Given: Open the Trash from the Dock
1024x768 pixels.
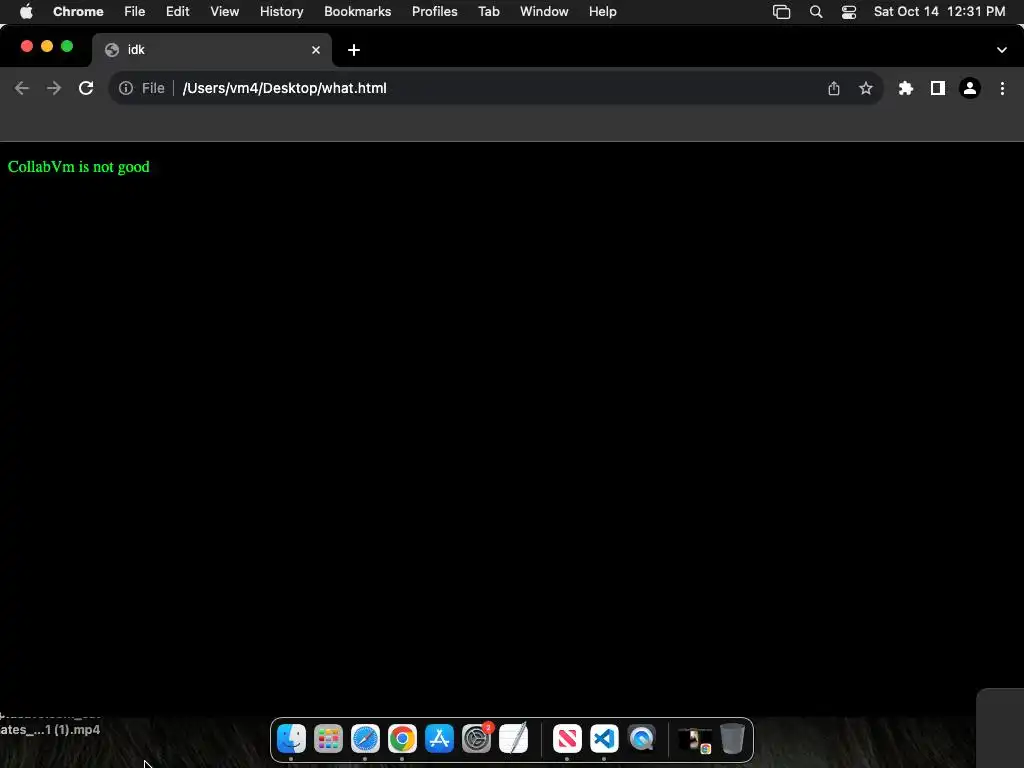Looking at the screenshot, I should click(732, 739).
